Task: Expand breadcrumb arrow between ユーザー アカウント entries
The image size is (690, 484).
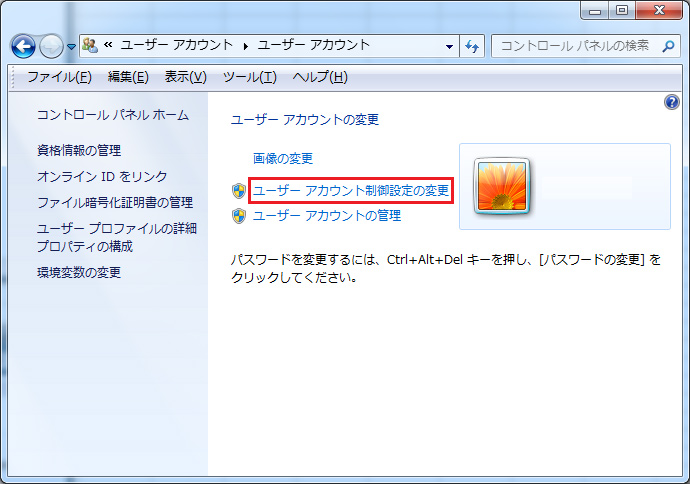Action: tap(246, 46)
